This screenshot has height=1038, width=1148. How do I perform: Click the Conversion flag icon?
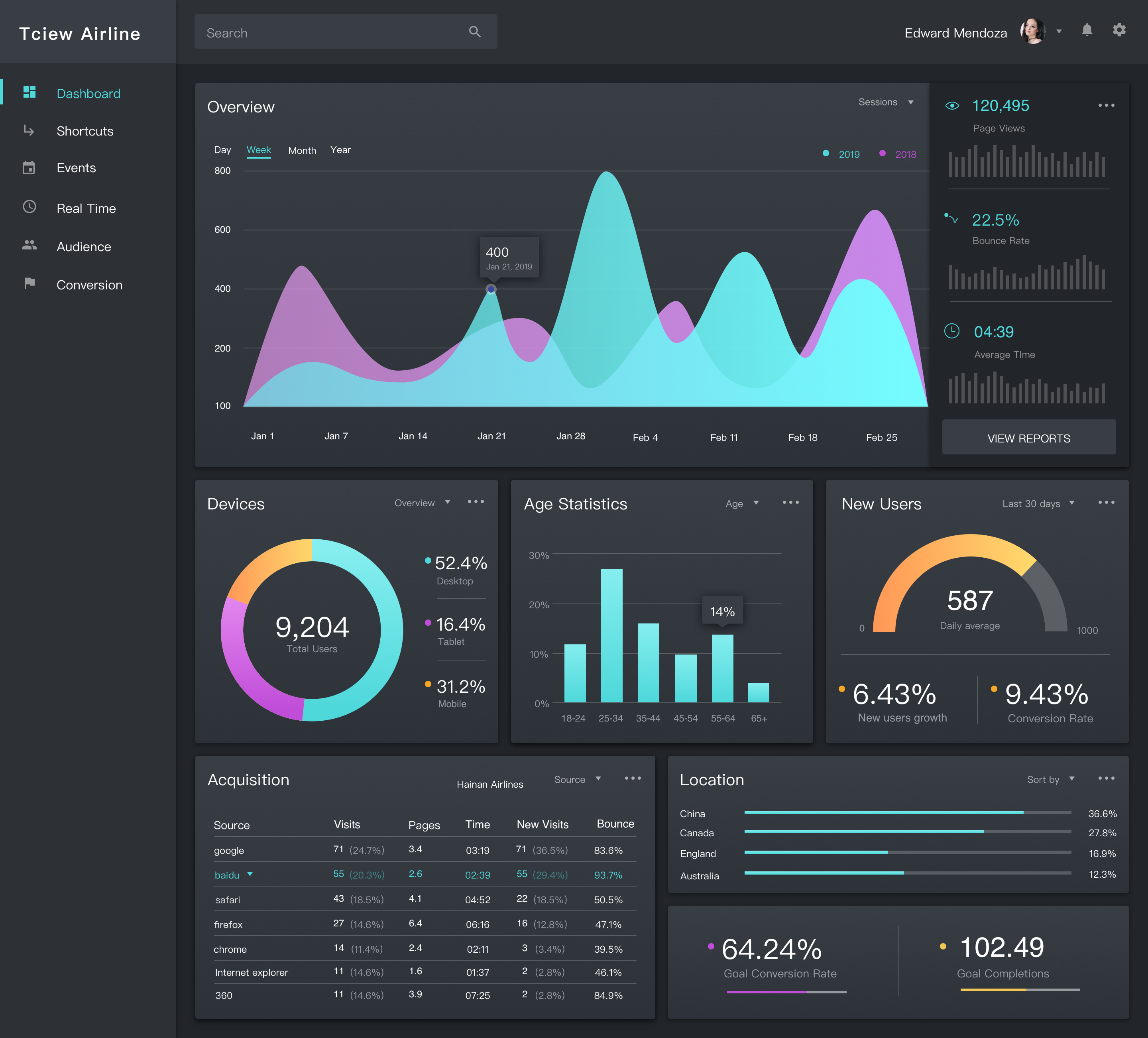[29, 283]
